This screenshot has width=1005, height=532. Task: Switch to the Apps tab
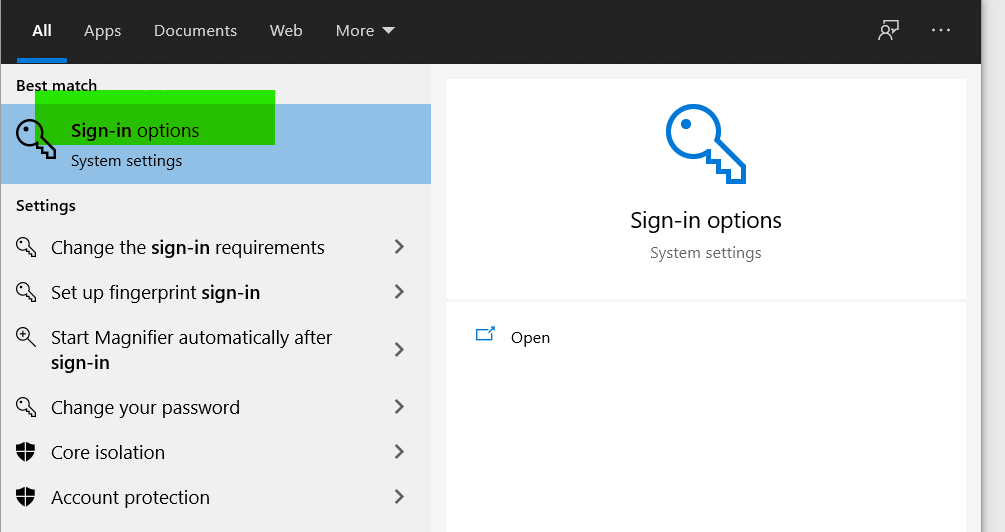[102, 31]
